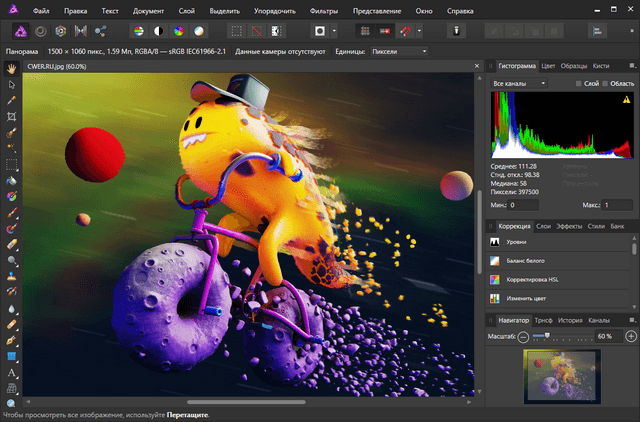This screenshot has height=422, width=640.
Task: Enable the Слой checkbox in histogram
Action: (579, 83)
